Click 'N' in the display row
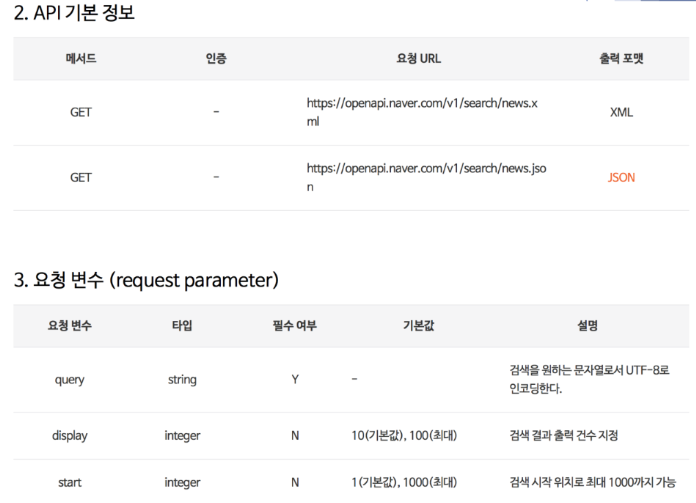The width and height of the screenshot is (696, 503). point(295,436)
